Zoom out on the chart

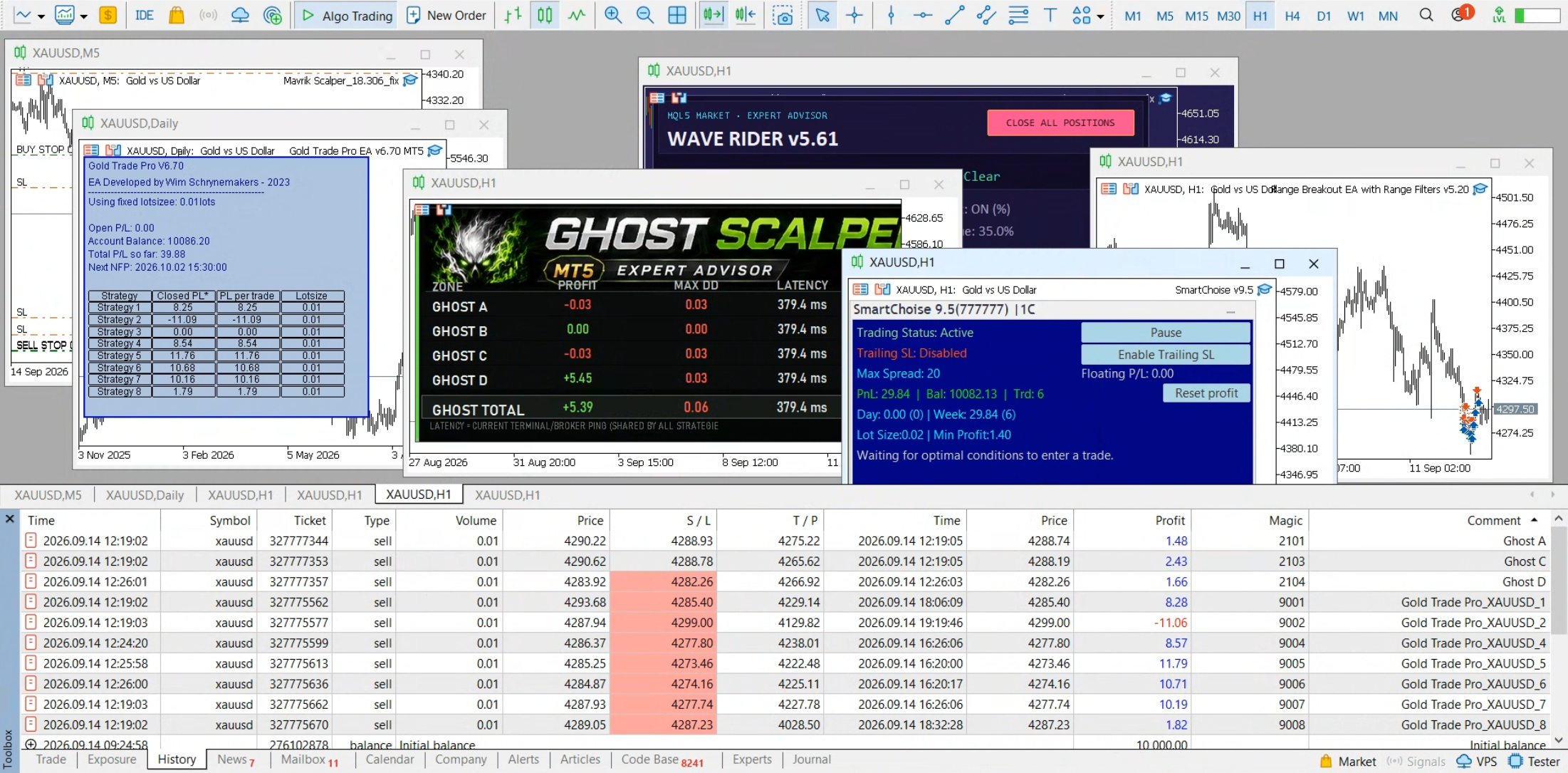pos(644,15)
